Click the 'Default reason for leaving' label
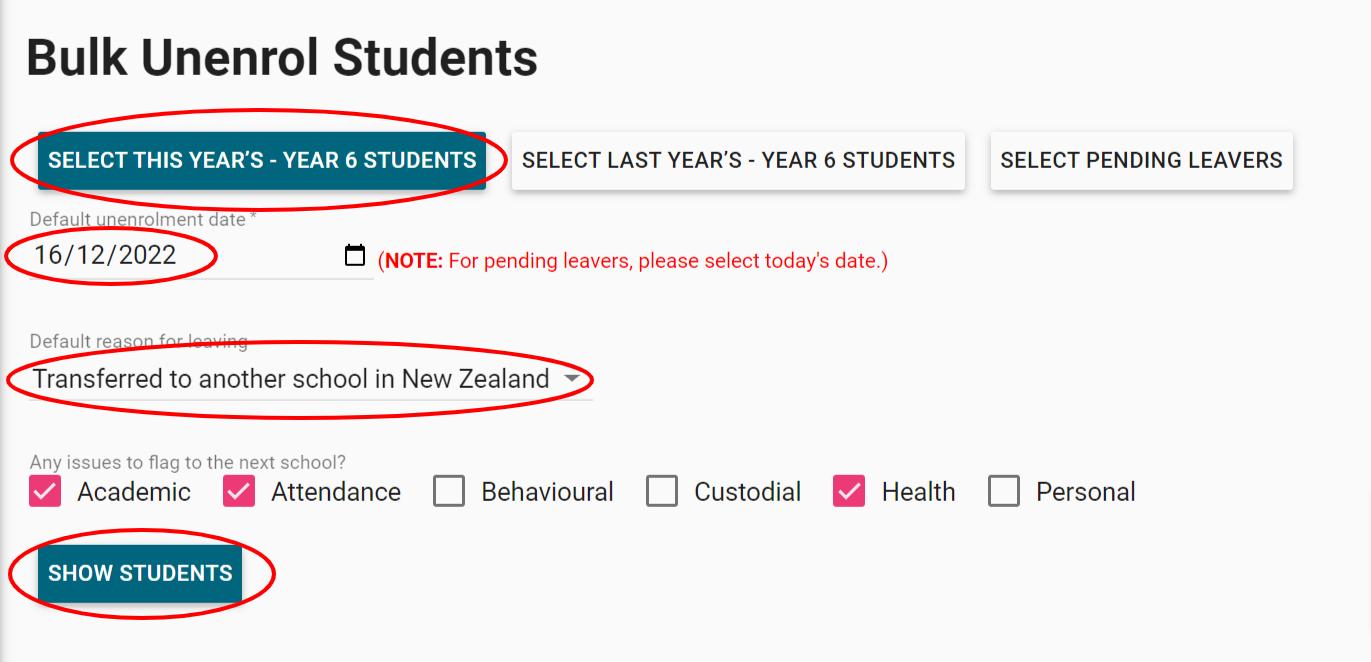Viewport: 1371px width, 662px height. pyautogui.click(x=138, y=341)
